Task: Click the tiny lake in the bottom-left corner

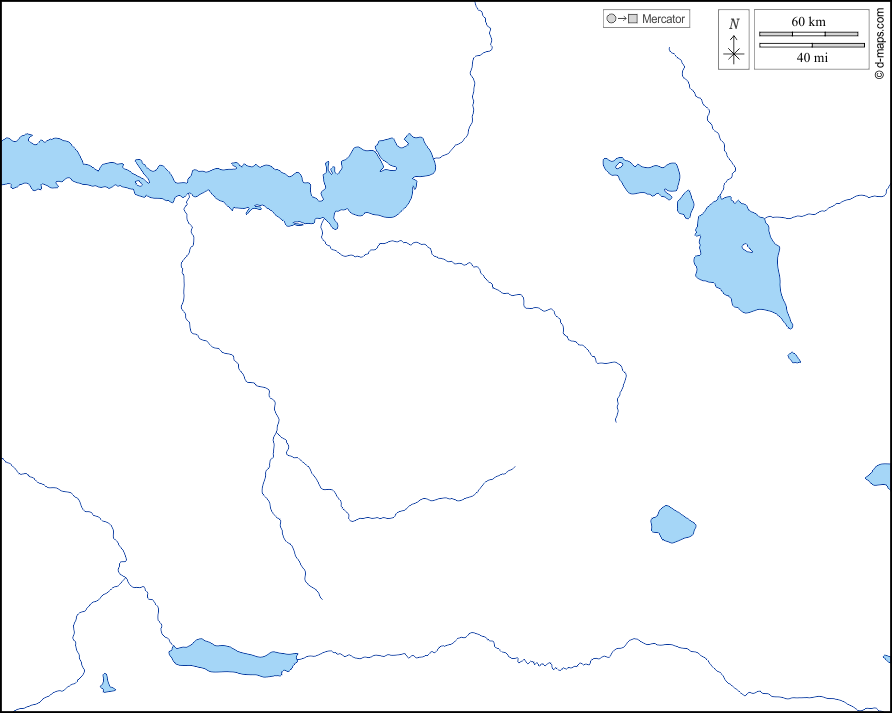Action: point(107,685)
